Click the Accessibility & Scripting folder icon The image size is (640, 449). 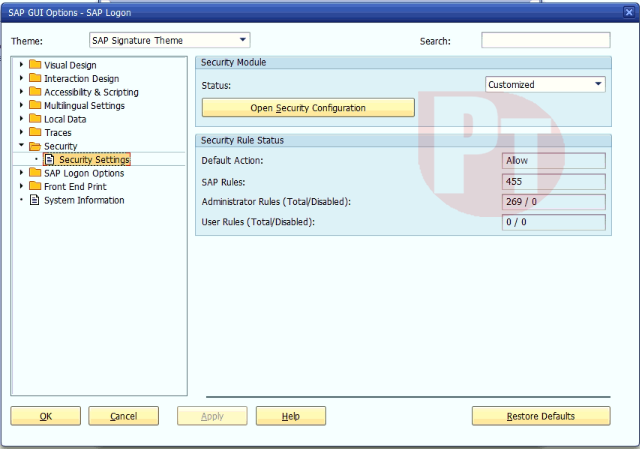tap(35, 91)
